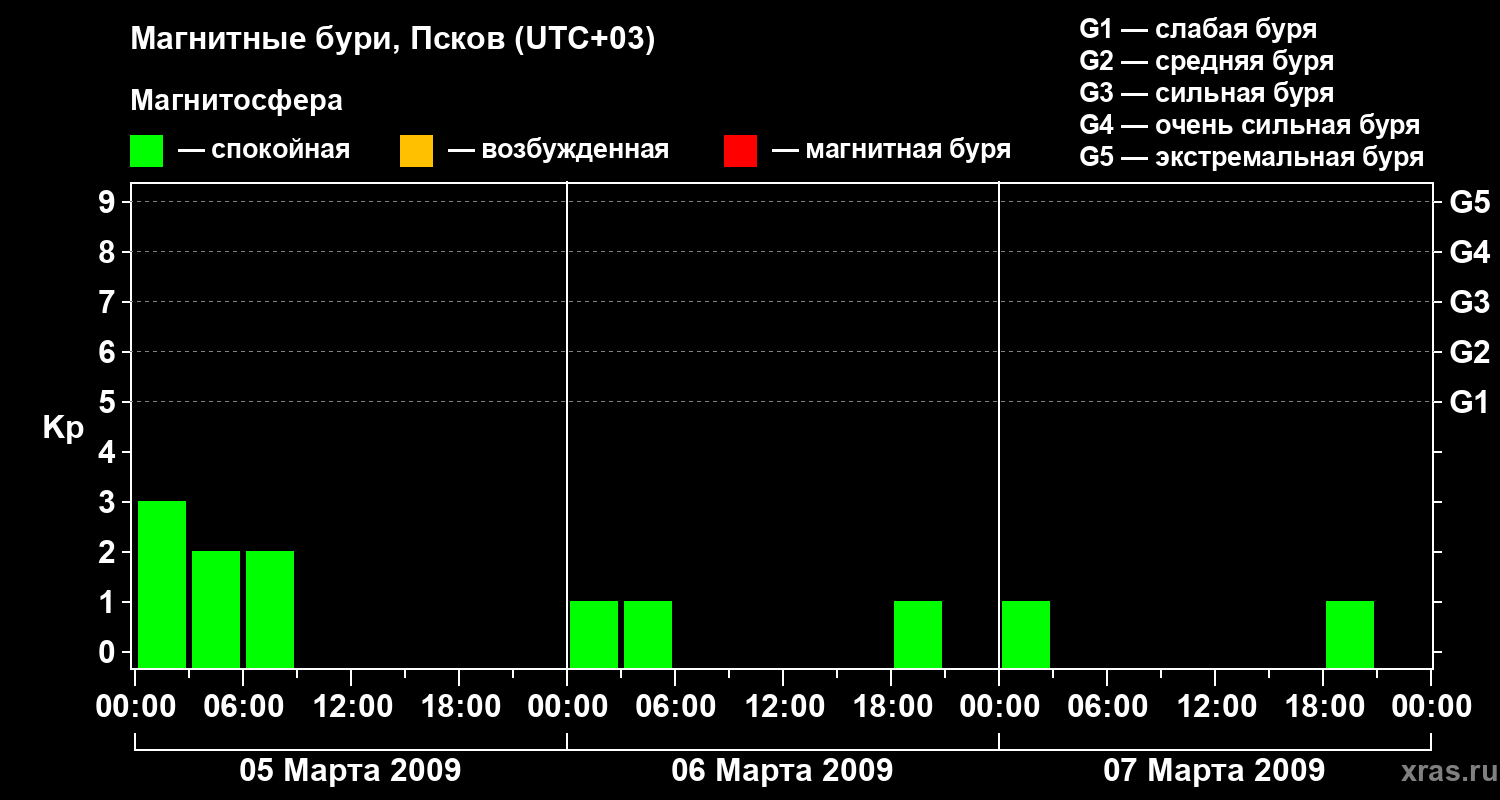Select the Kp 3 bar on 05 Марта
1500x800 pixels.
point(162,584)
